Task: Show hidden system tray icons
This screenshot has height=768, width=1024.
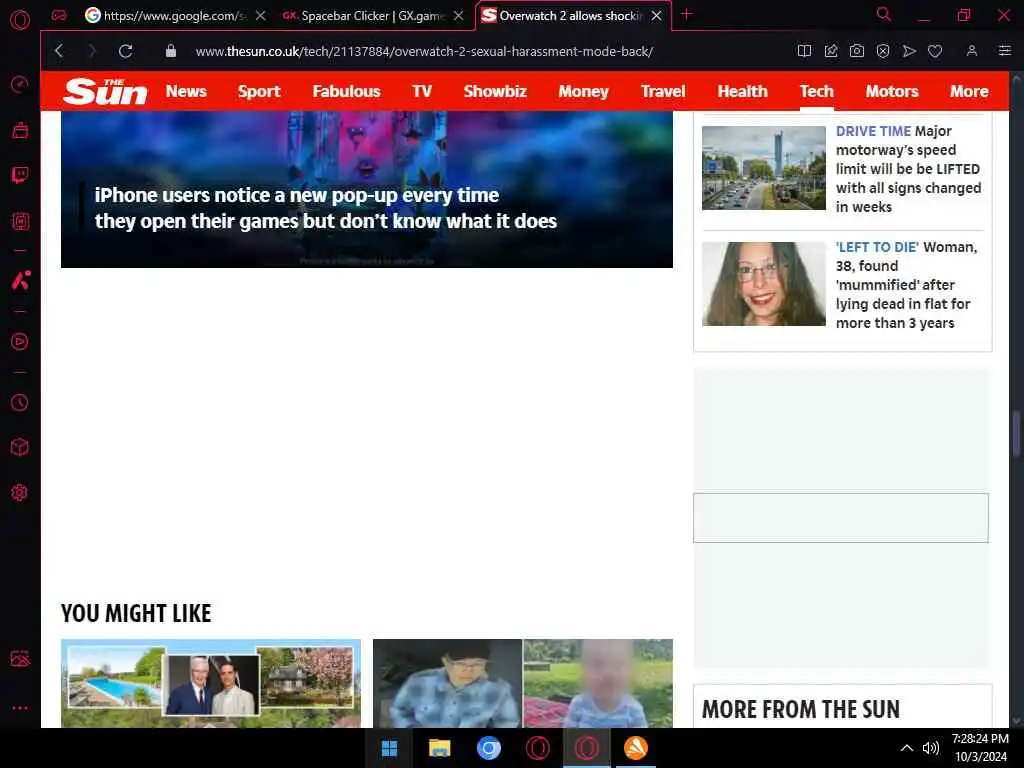Action: point(906,748)
